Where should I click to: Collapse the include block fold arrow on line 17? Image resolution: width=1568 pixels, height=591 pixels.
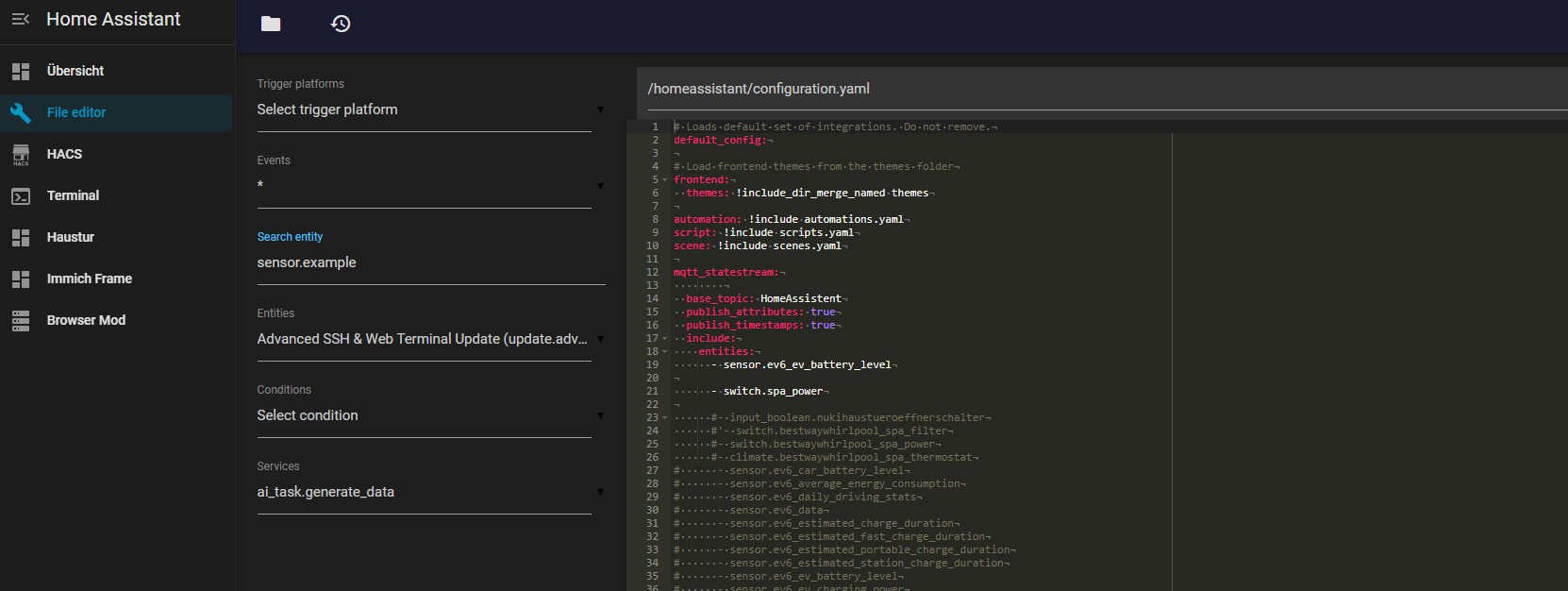click(x=665, y=338)
